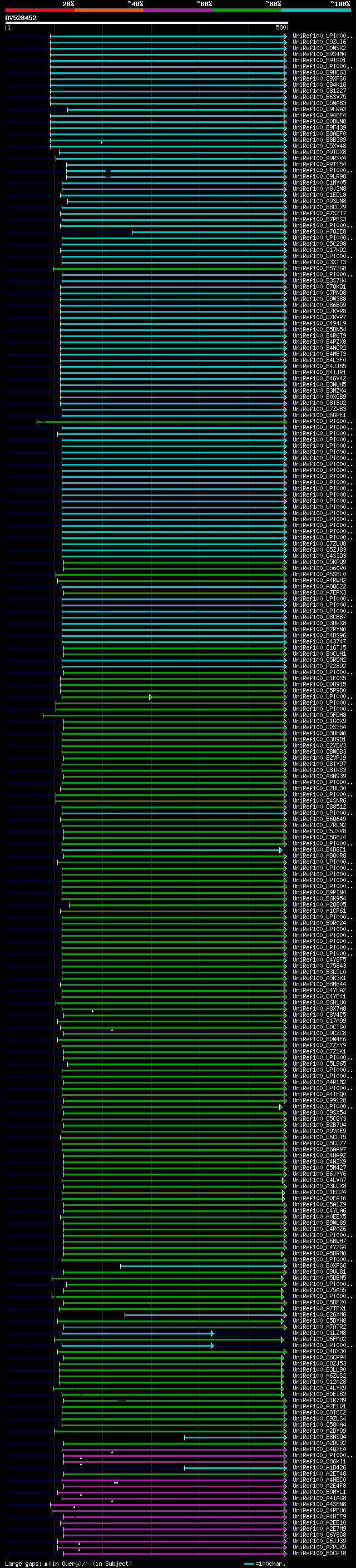Select the UniRef100_A8Q0R8 entry
Screen dimensions: 356x1568
319,856
